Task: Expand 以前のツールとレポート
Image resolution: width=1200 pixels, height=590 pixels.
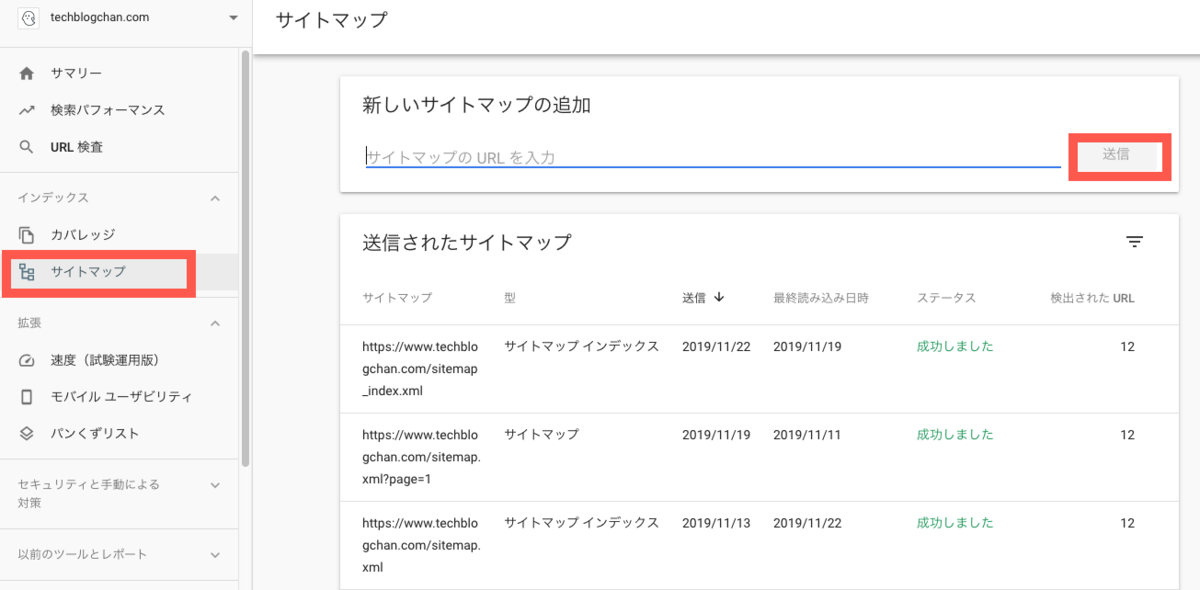Action: click(214, 554)
